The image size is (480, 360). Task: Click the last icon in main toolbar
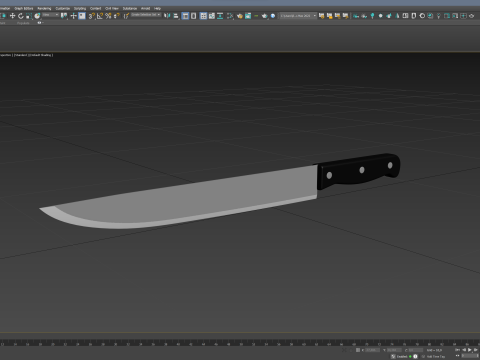click(x=471, y=16)
